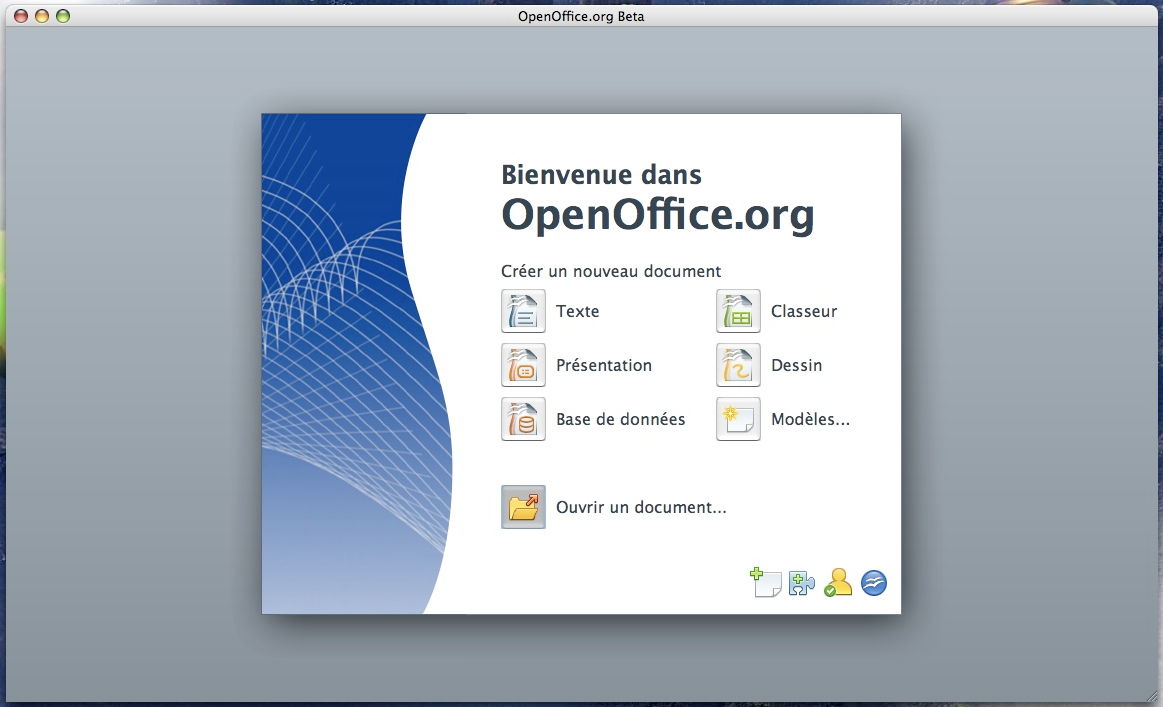Choose Ouvrir un document... label
The width and height of the screenshot is (1163, 707).
[x=642, y=507]
